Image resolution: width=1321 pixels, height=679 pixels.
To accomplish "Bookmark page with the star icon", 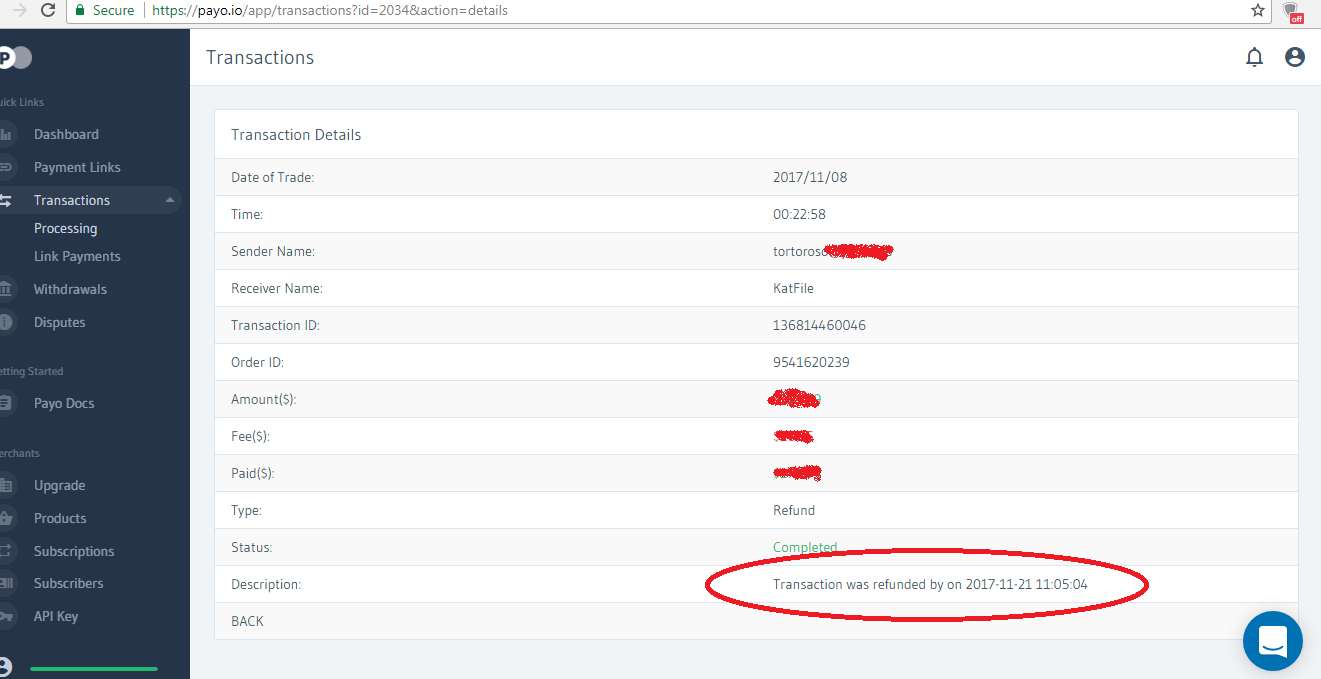I will point(1258,10).
